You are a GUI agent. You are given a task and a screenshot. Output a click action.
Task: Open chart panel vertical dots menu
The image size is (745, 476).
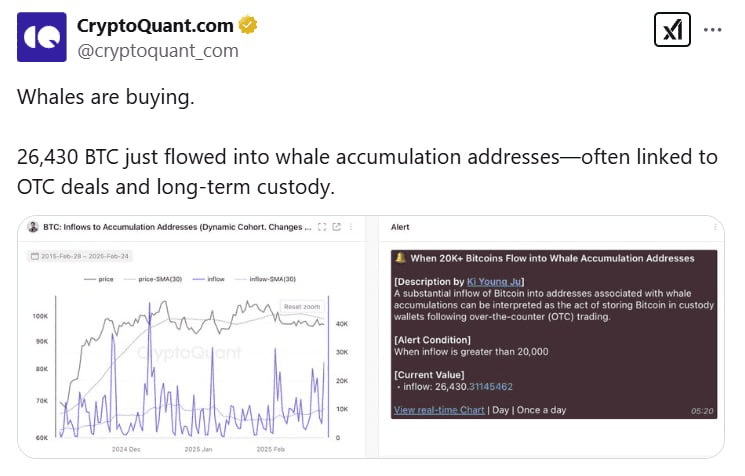click(351, 227)
